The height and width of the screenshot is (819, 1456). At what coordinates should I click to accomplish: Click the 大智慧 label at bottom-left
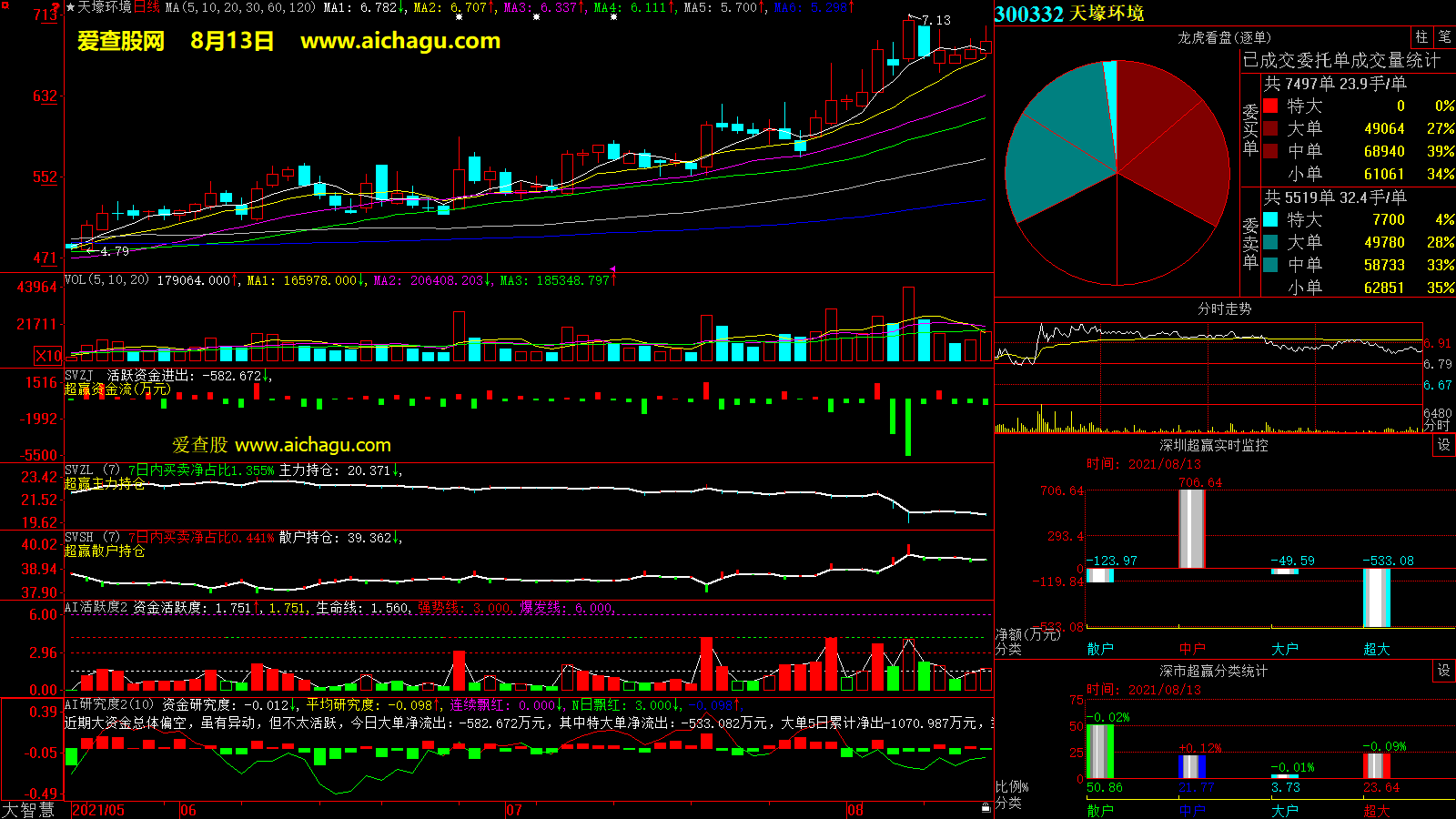[x=28, y=810]
